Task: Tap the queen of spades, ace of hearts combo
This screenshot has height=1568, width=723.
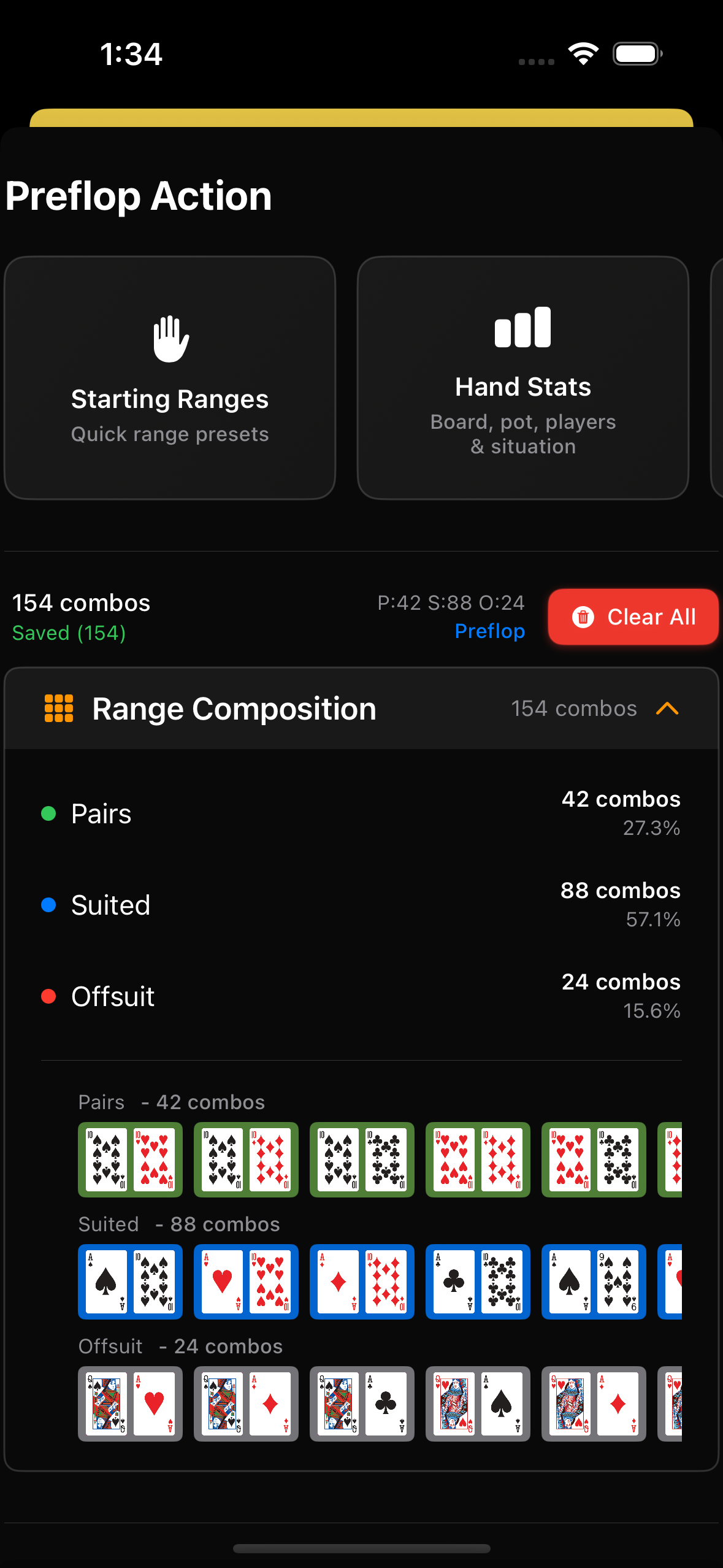Action: click(x=130, y=1404)
